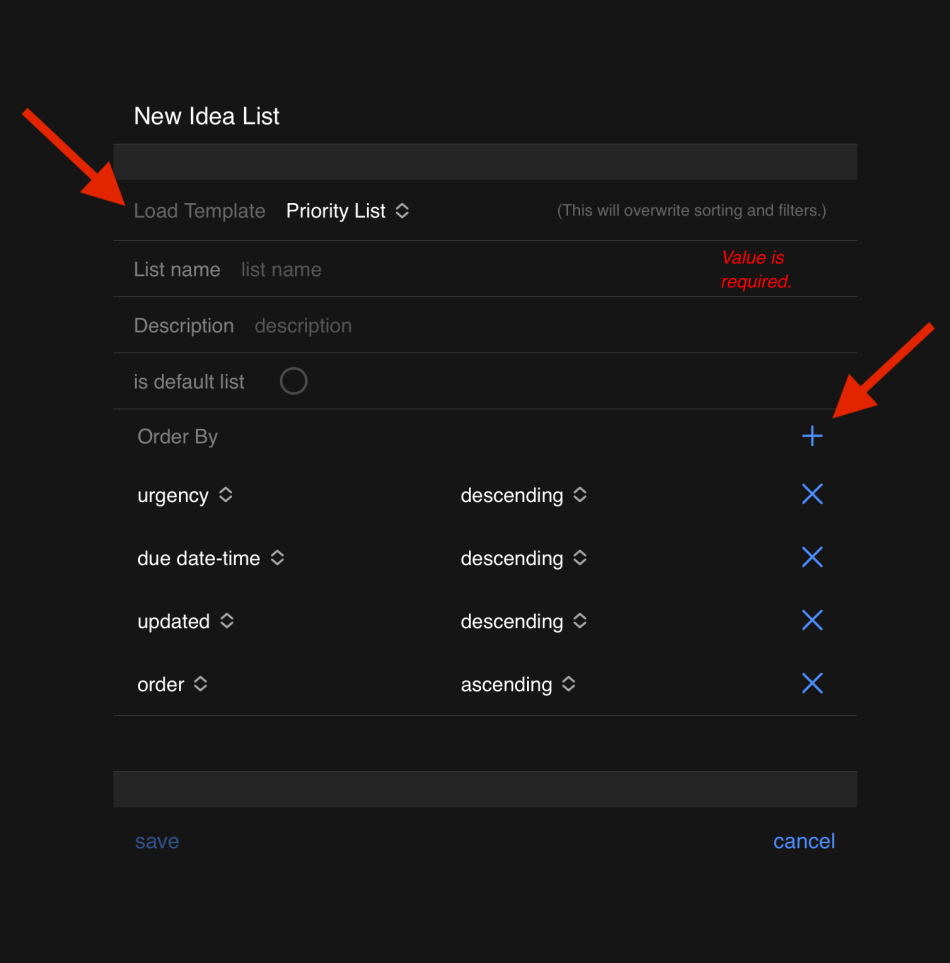Delete the due date-time sort row

812,557
